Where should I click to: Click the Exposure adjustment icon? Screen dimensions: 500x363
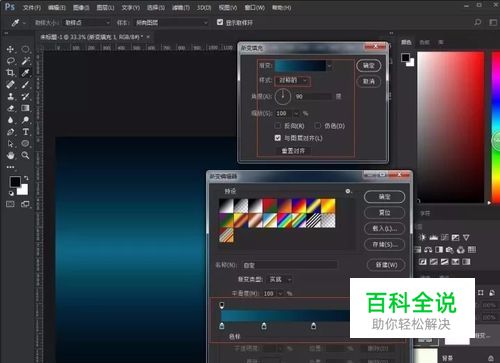(455, 237)
